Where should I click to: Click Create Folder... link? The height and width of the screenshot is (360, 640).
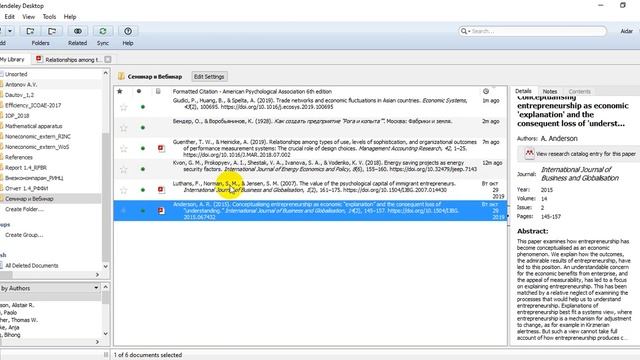(x=24, y=209)
